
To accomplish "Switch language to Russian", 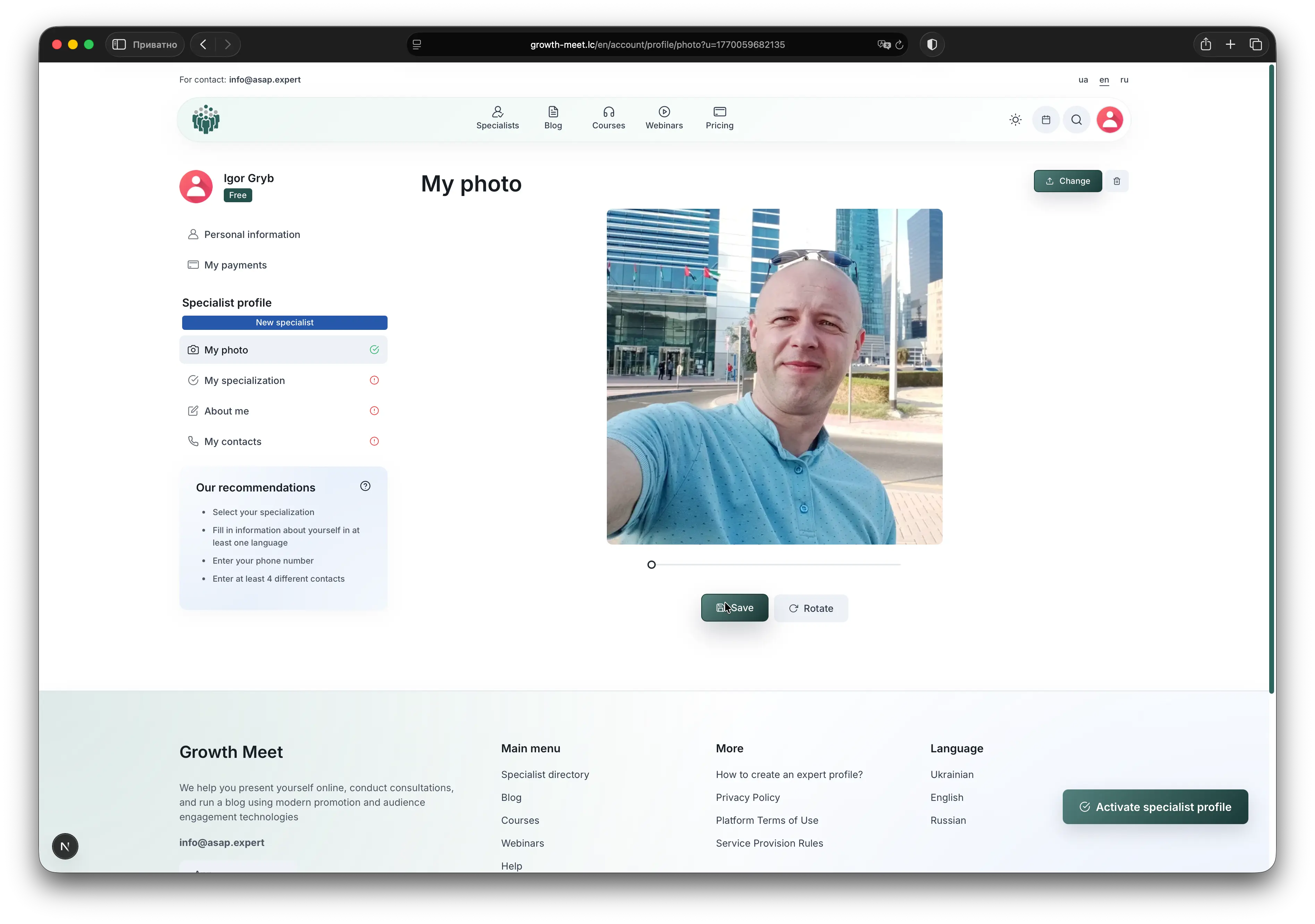I will (x=1124, y=80).
